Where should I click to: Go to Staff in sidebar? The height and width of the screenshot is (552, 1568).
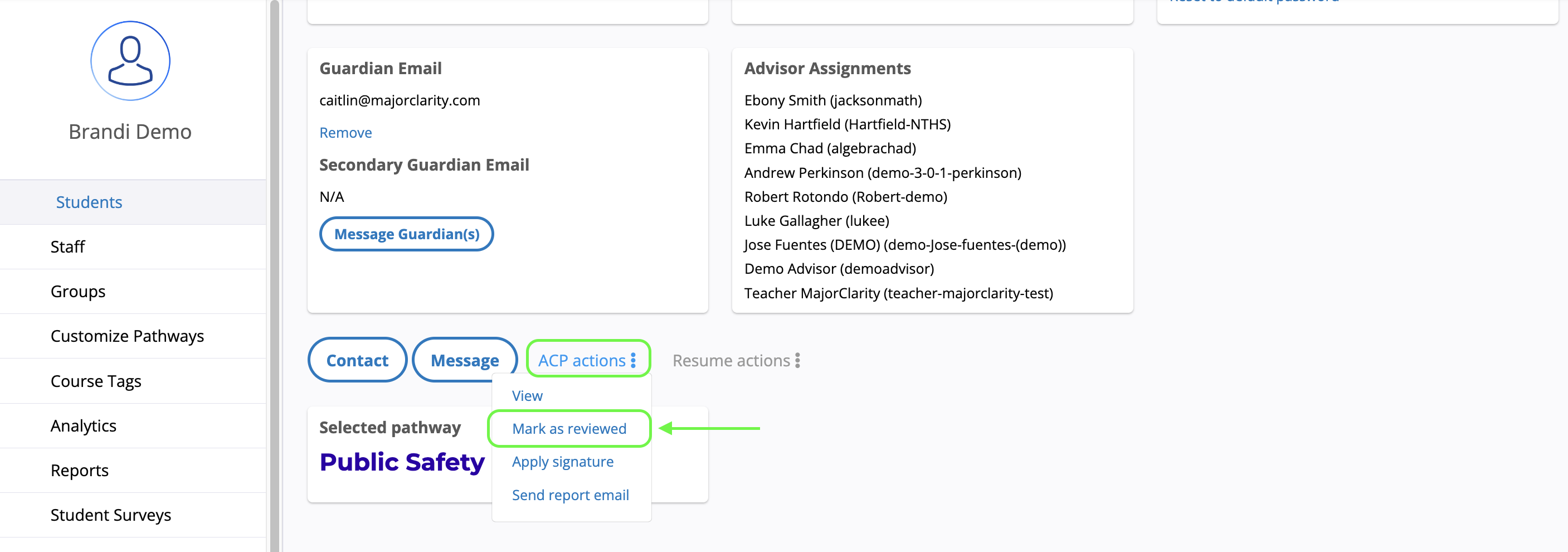[67, 247]
